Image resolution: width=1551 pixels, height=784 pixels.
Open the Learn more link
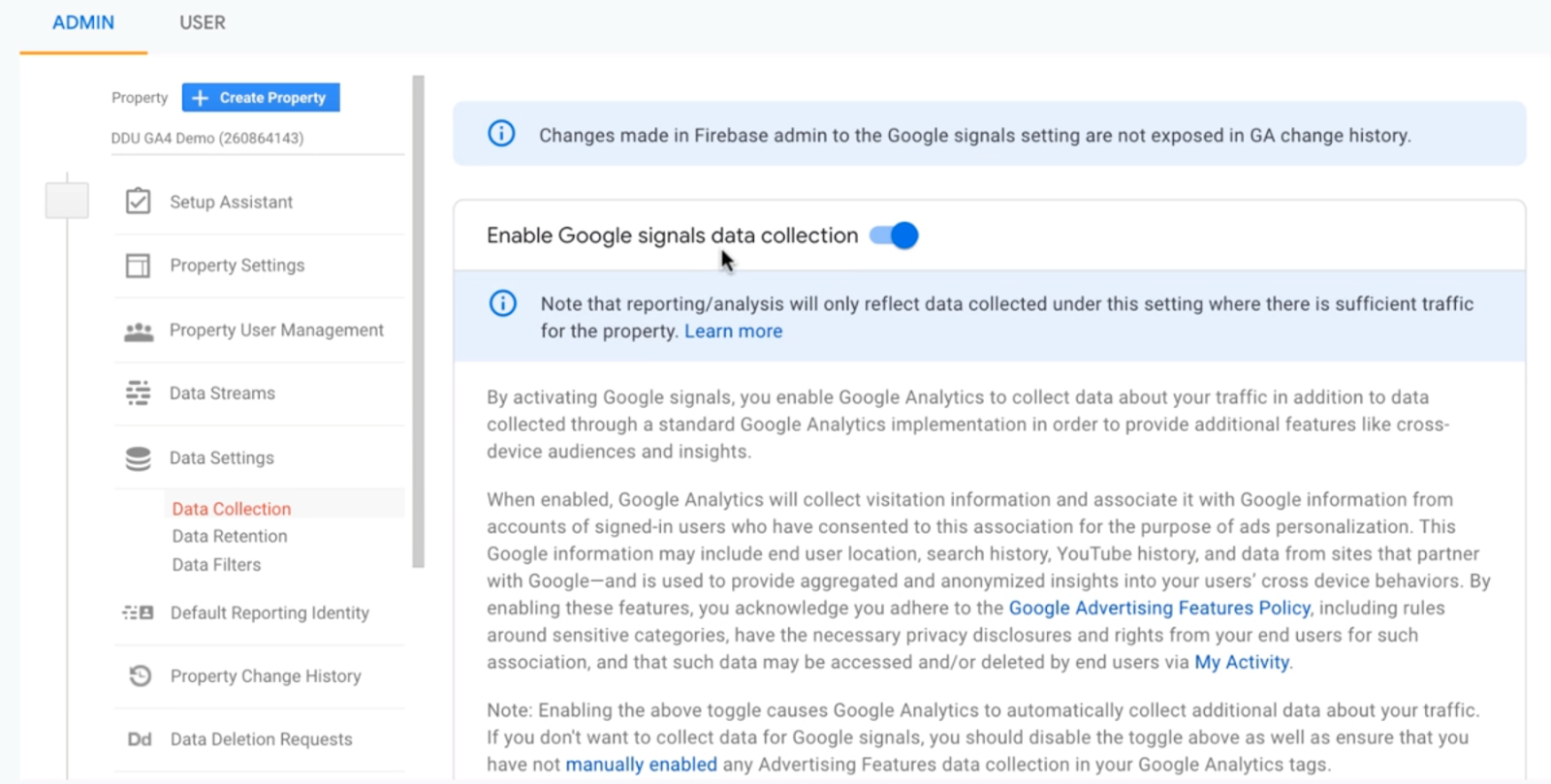[x=733, y=331]
